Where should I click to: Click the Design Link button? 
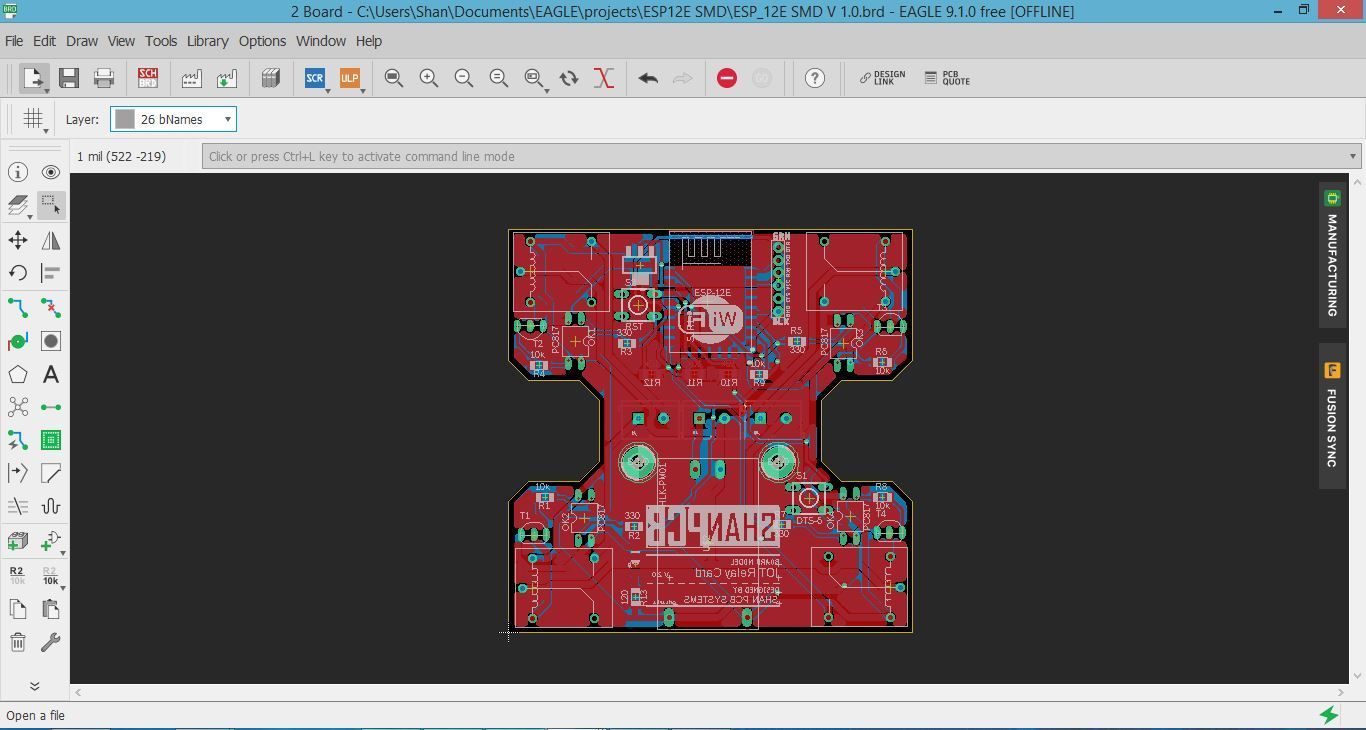(882, 78)
